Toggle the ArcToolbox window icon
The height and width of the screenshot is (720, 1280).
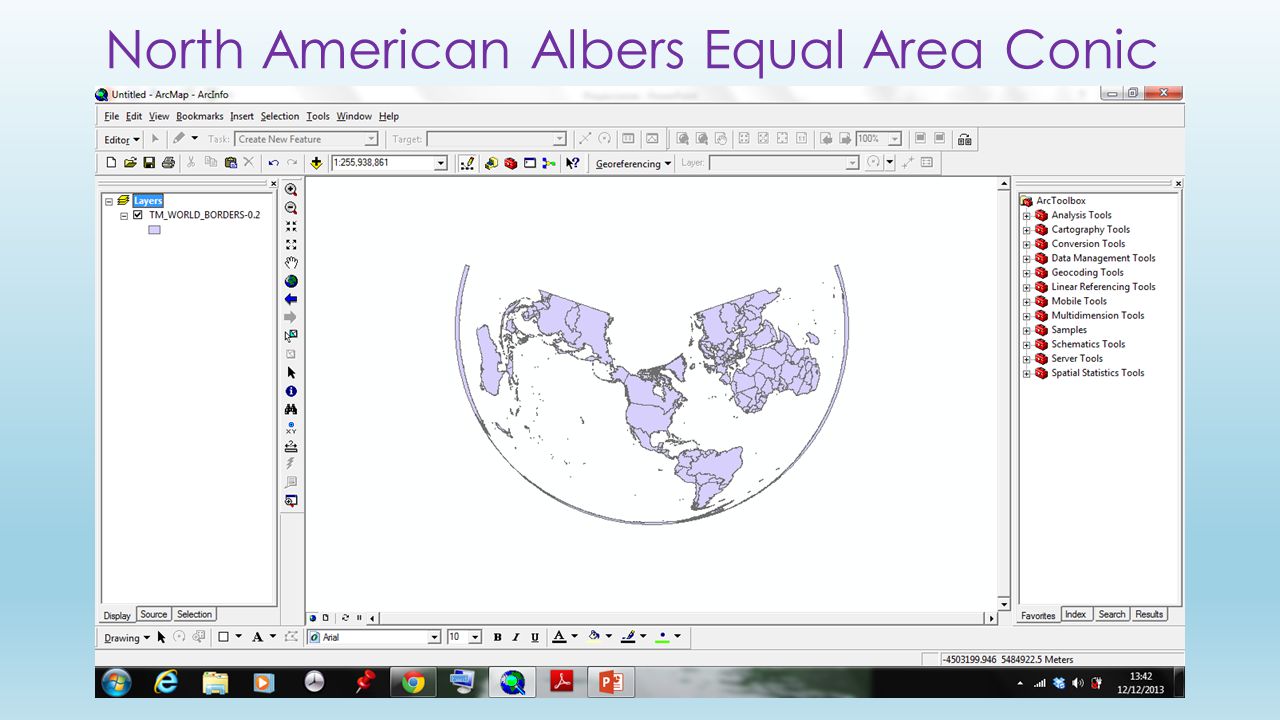[510, 163]
